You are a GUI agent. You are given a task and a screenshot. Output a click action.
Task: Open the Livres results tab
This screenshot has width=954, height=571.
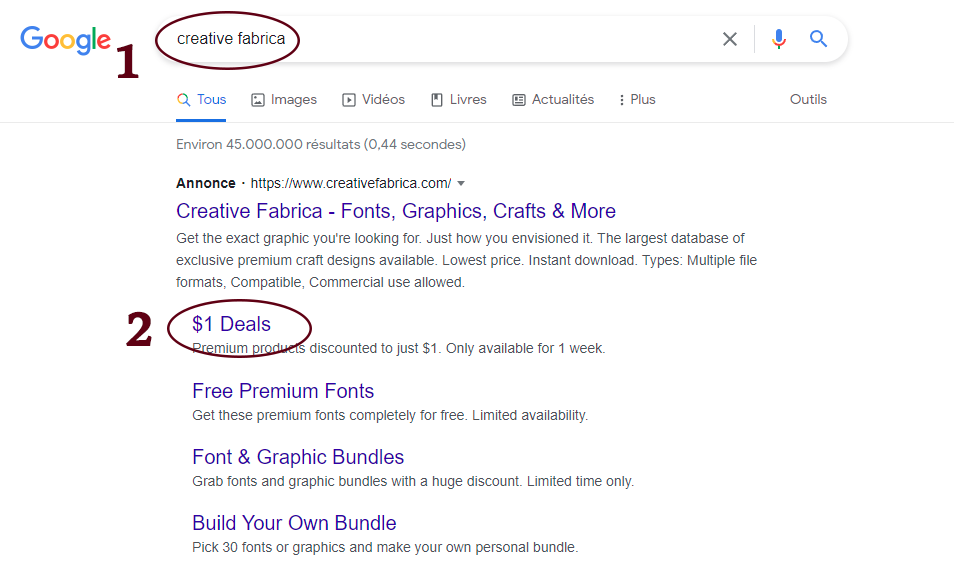(458, 100)
